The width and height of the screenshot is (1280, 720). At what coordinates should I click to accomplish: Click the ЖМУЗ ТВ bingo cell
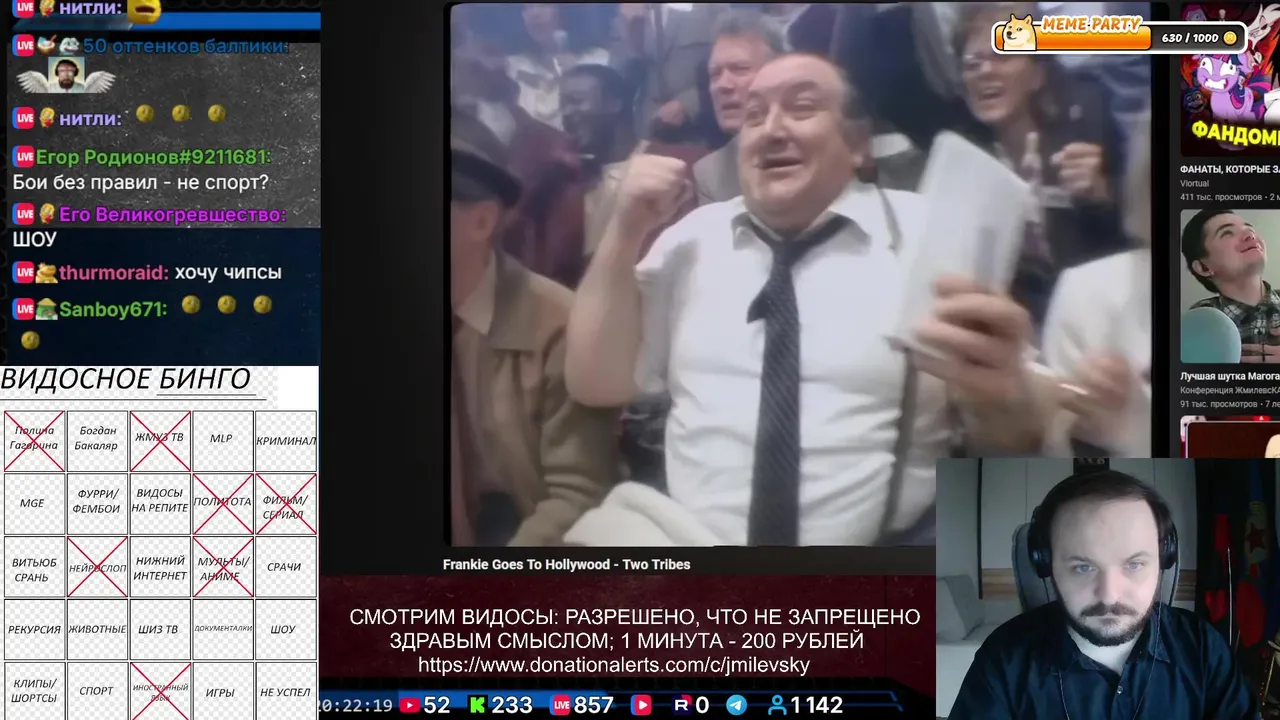[160, 441]
